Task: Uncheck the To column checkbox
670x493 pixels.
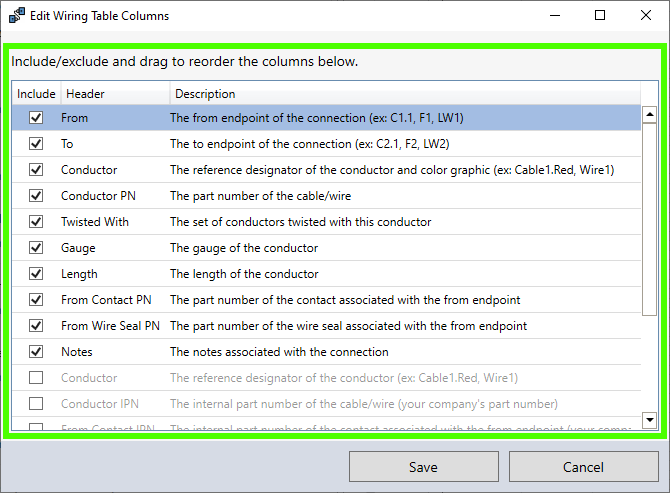Action: point(36,144)
